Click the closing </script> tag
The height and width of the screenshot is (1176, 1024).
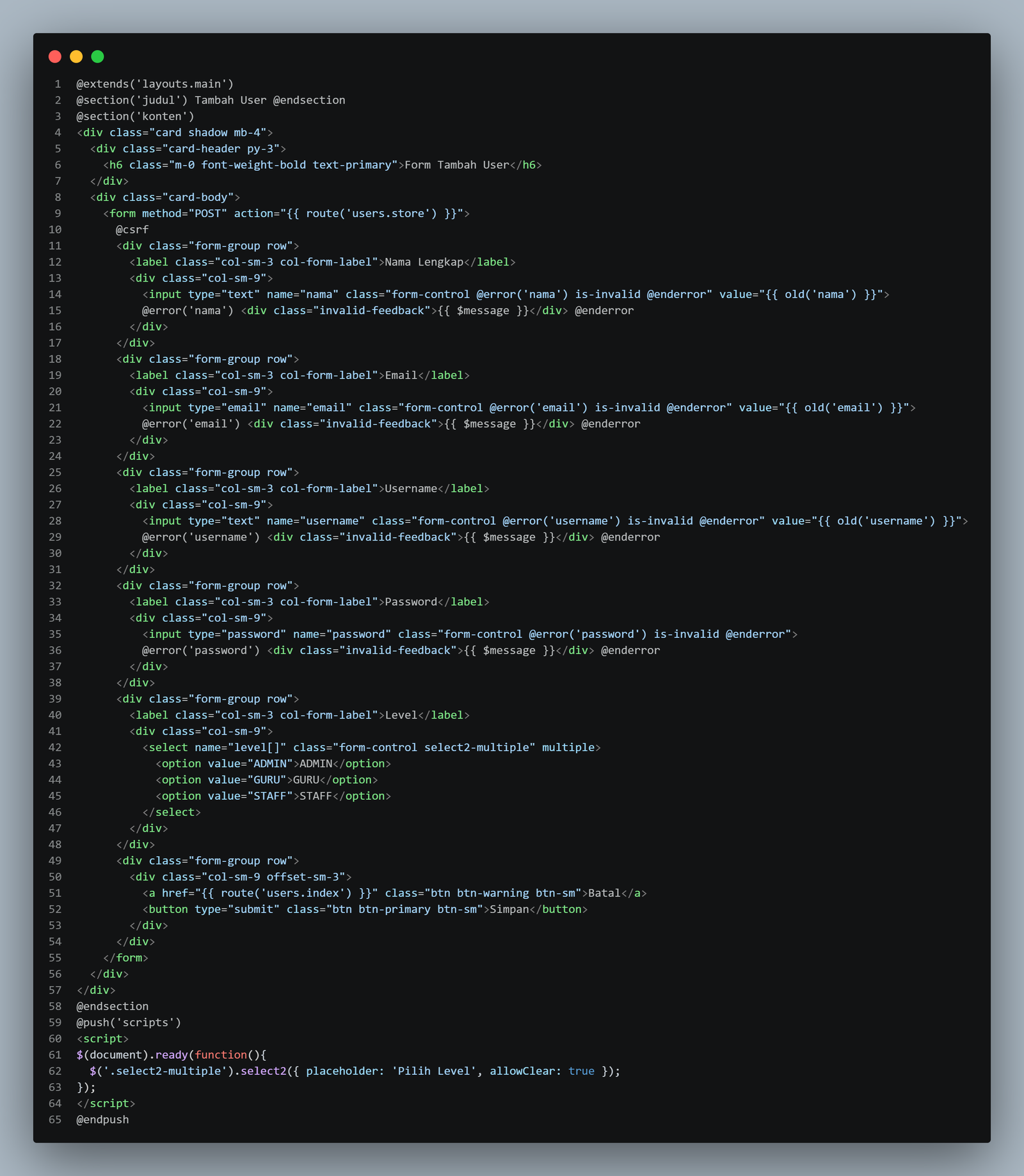106,1103
